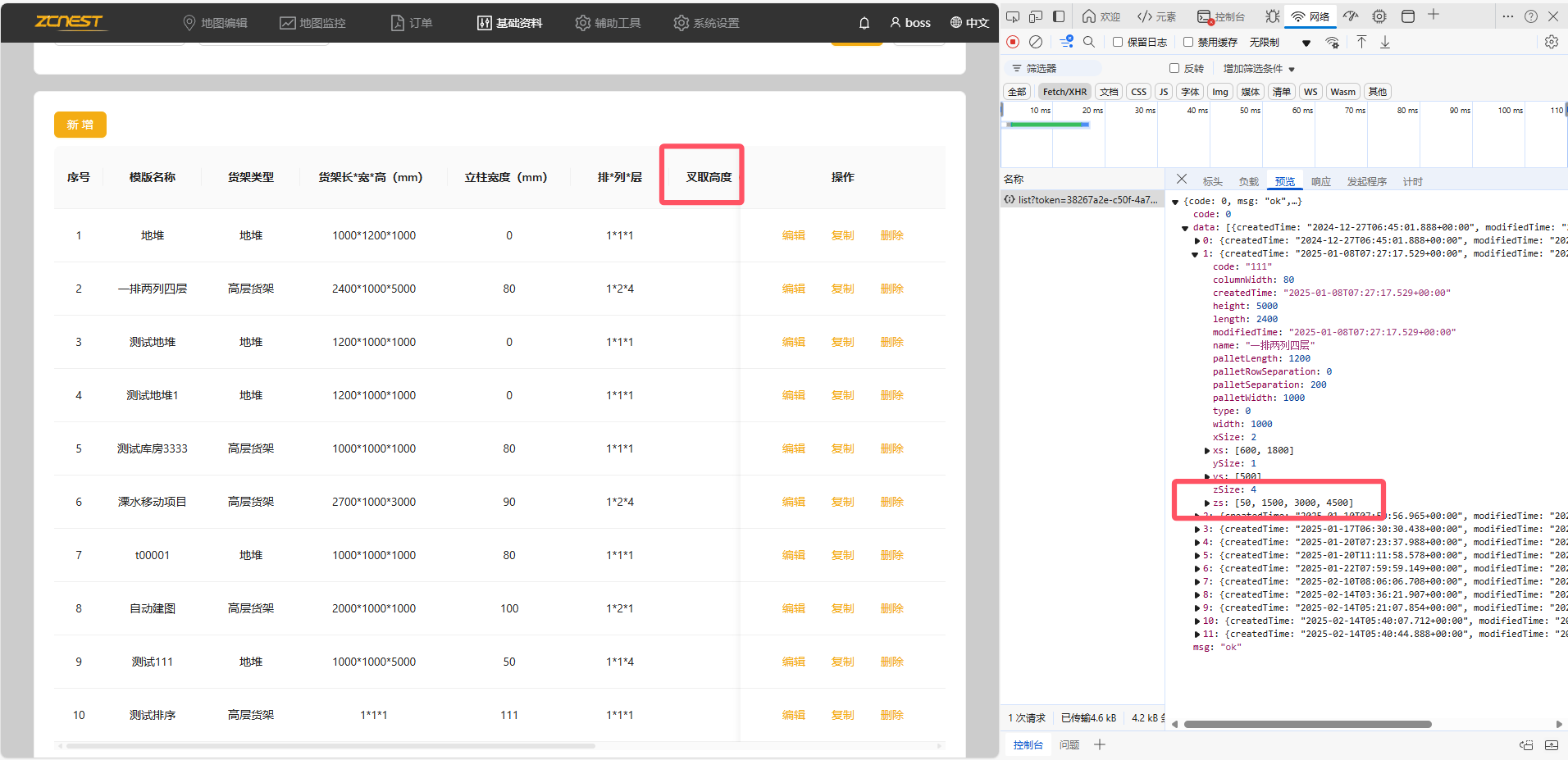The height and width of the screenshot is (760, 1568).
Task: Click 编辑 for the 地堆 row
Action: (x=794, y=235)
